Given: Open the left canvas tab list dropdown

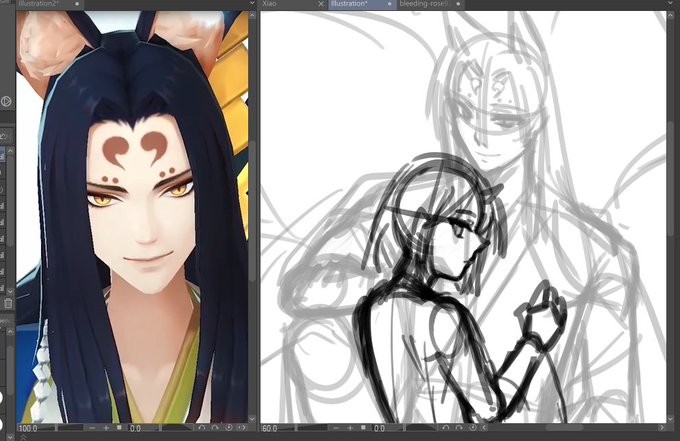Looking at the screenshot, I should (x=252, y=3).
